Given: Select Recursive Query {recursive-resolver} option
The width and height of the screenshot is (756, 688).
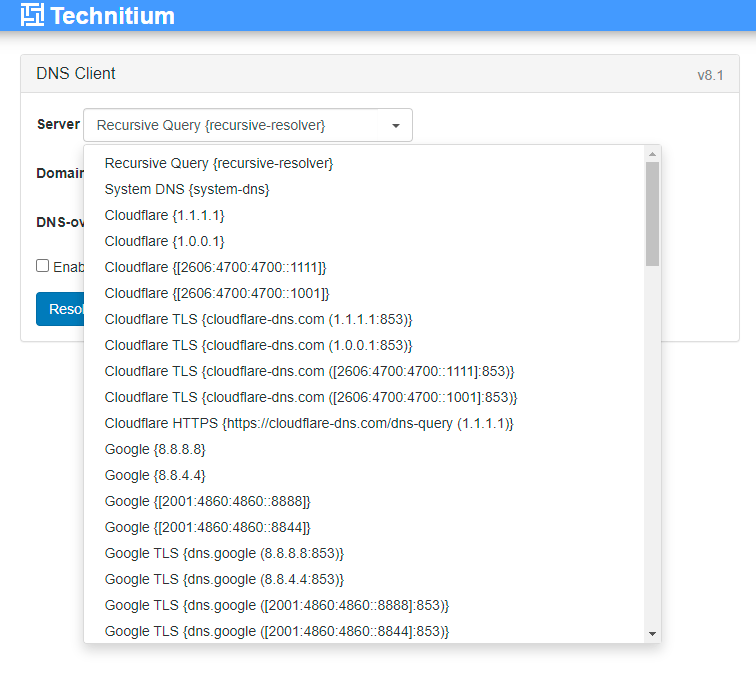Looking at the screenshot, I should pyautogui.click(x=218, y=163).
